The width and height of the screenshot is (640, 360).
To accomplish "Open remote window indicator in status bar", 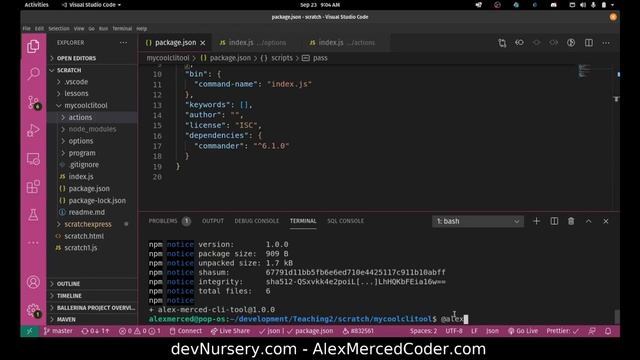I will pyautogui.click(x=29, y=331).
